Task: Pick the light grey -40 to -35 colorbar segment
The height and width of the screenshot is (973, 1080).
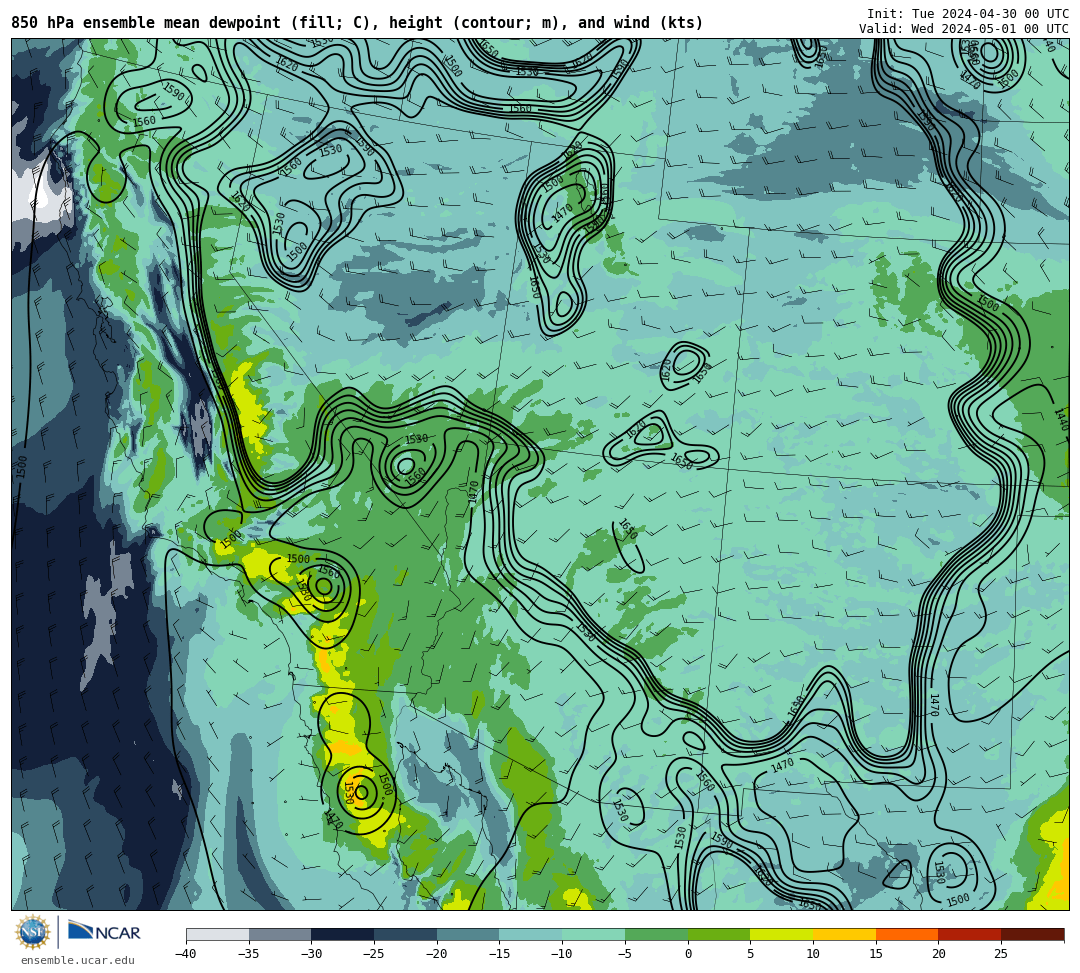Action: click(218, 934)
